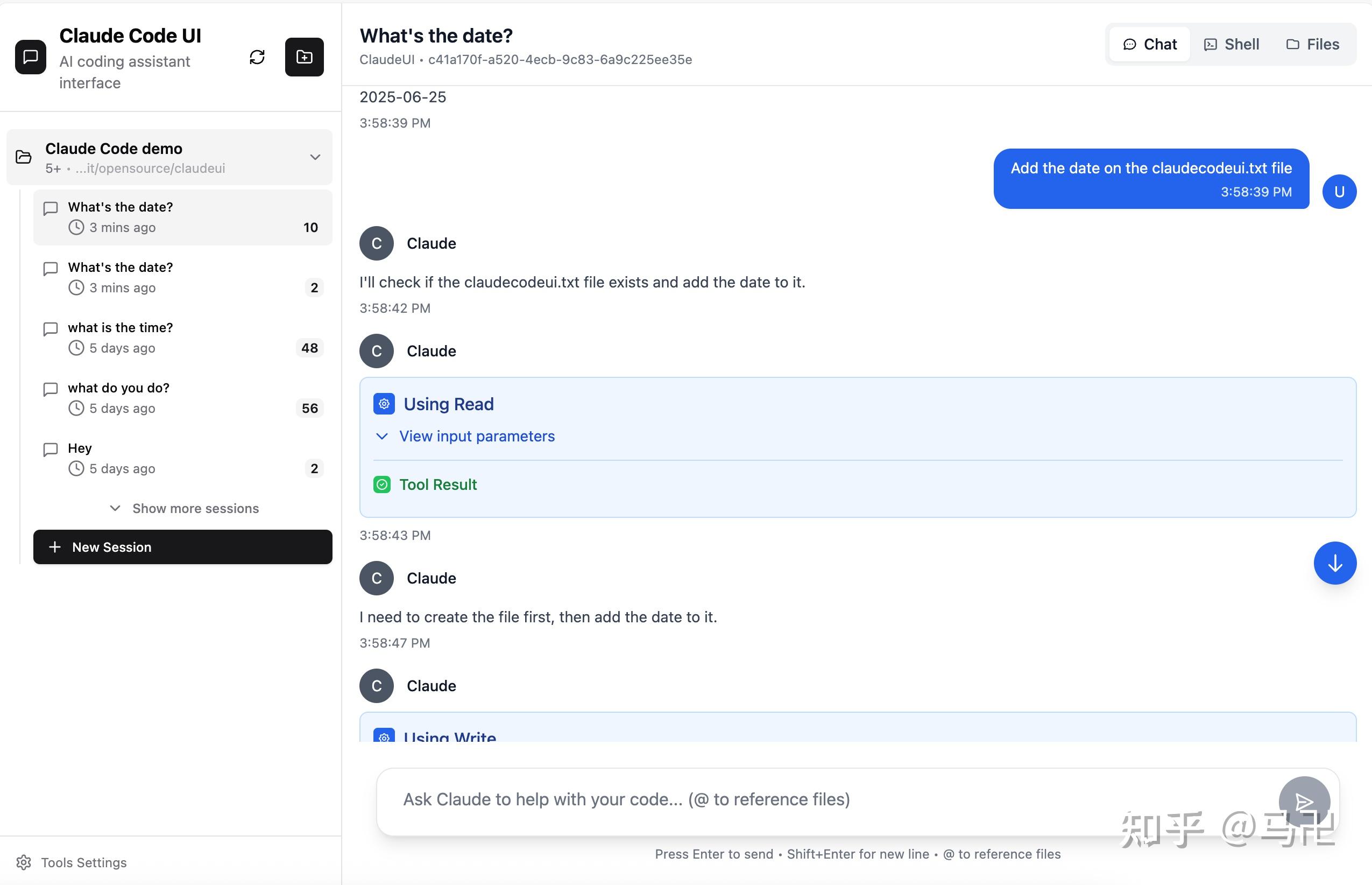The image size is (1372, 885).
Task: Collapse the Claude Code demo project
Action: (x=315, y=157)
